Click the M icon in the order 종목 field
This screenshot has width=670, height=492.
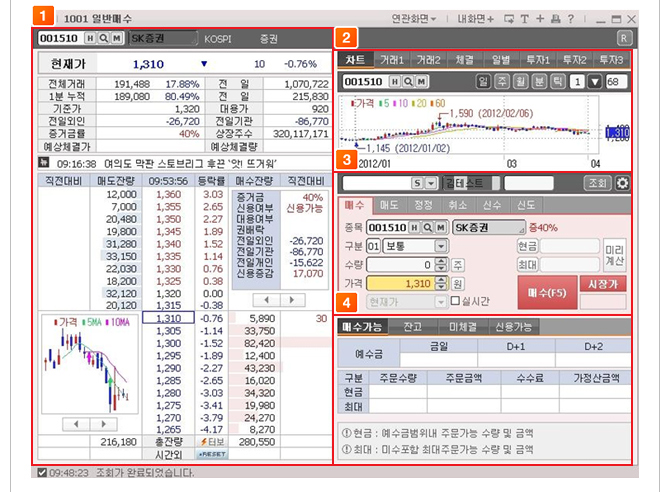pyautogui.click(x=441, y=228)
